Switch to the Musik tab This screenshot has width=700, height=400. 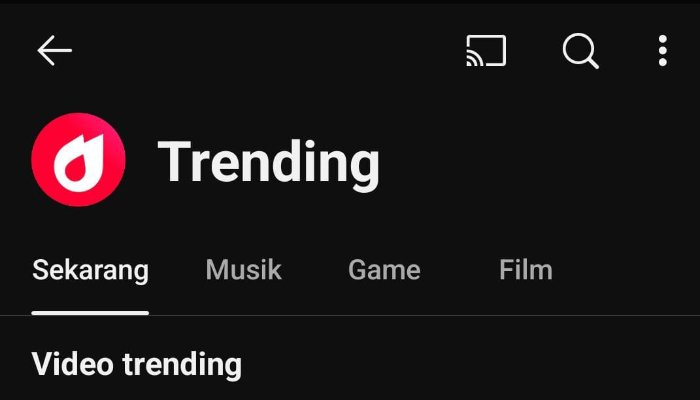coord(243,269)
